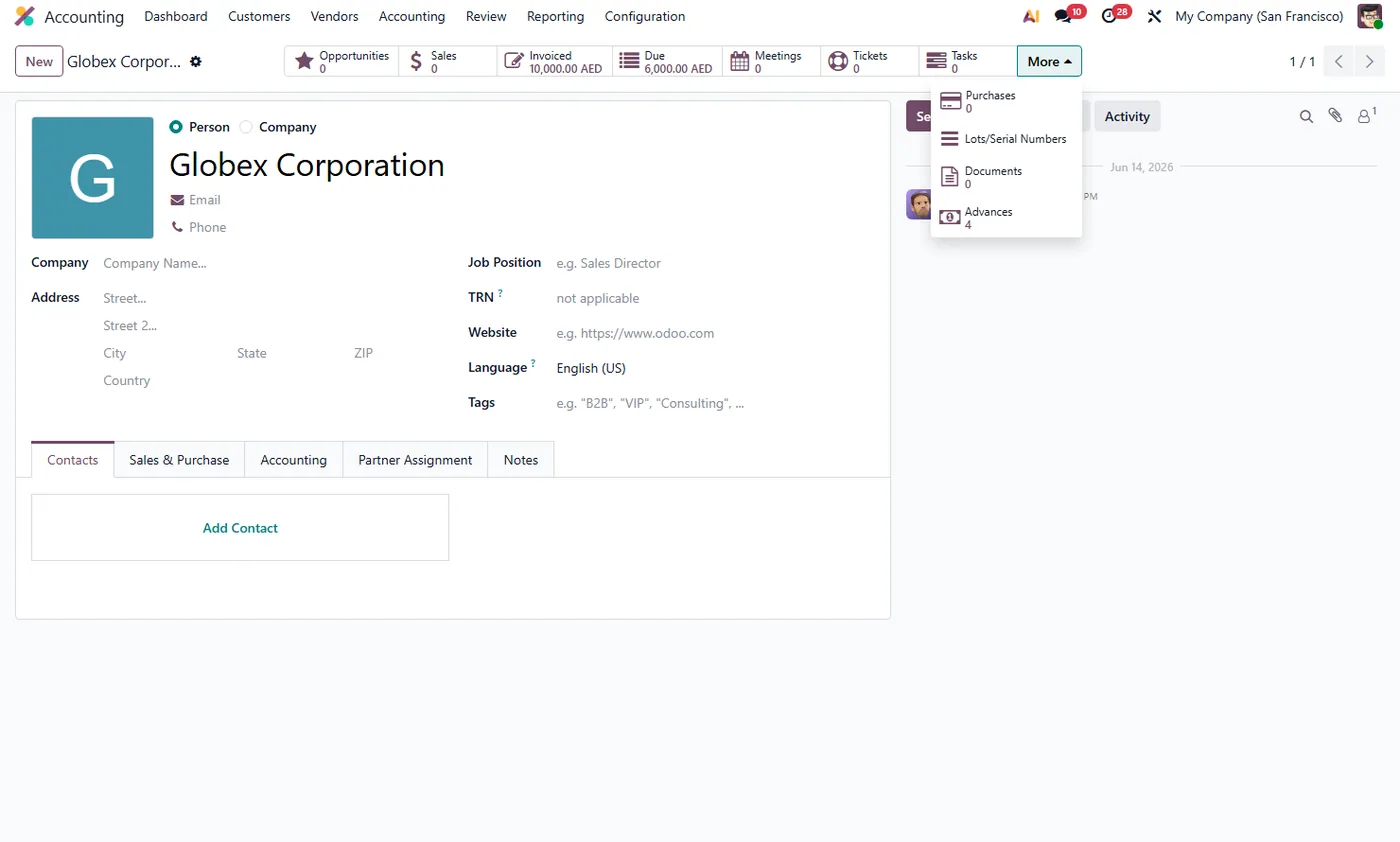Open Advances 4 in More dropdown
The height and width of the screenshot is (842, 1400).
[1006, 218]
